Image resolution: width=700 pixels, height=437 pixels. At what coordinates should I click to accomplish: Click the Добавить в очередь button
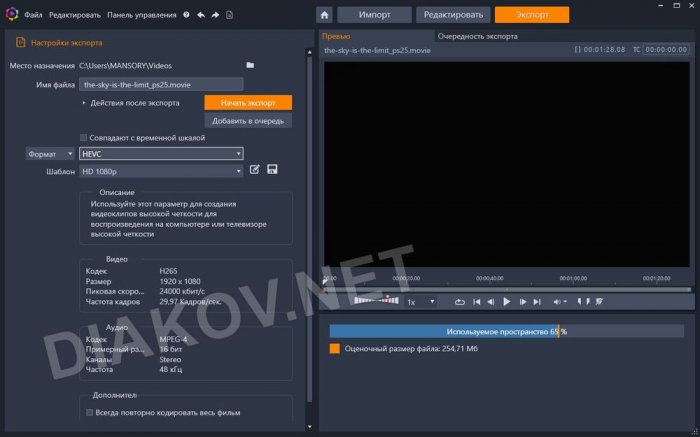click(248, 121)
